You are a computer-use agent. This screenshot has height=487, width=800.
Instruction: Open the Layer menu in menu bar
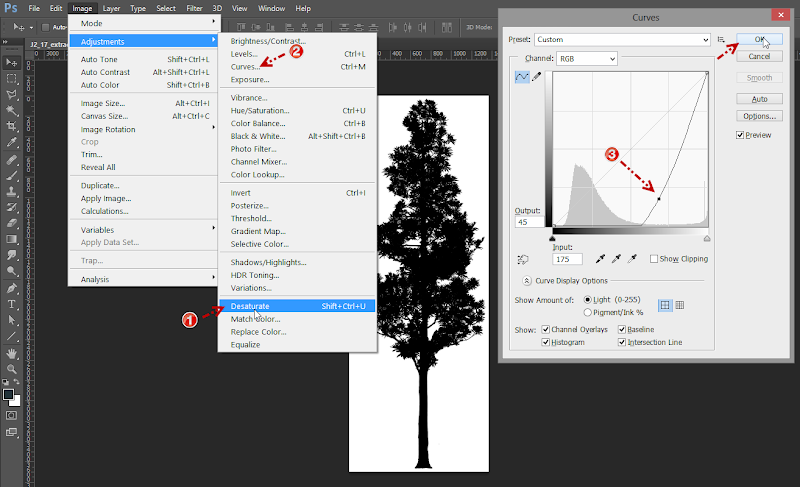(111, 8)
